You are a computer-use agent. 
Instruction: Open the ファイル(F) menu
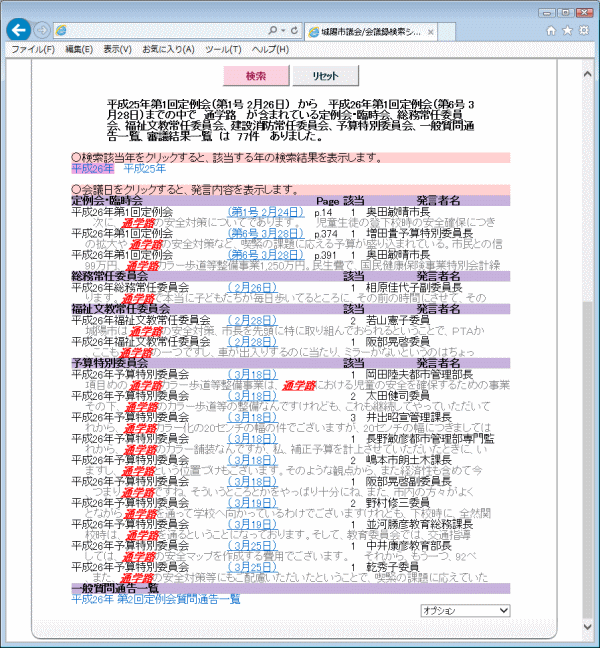tap(33, 50)
